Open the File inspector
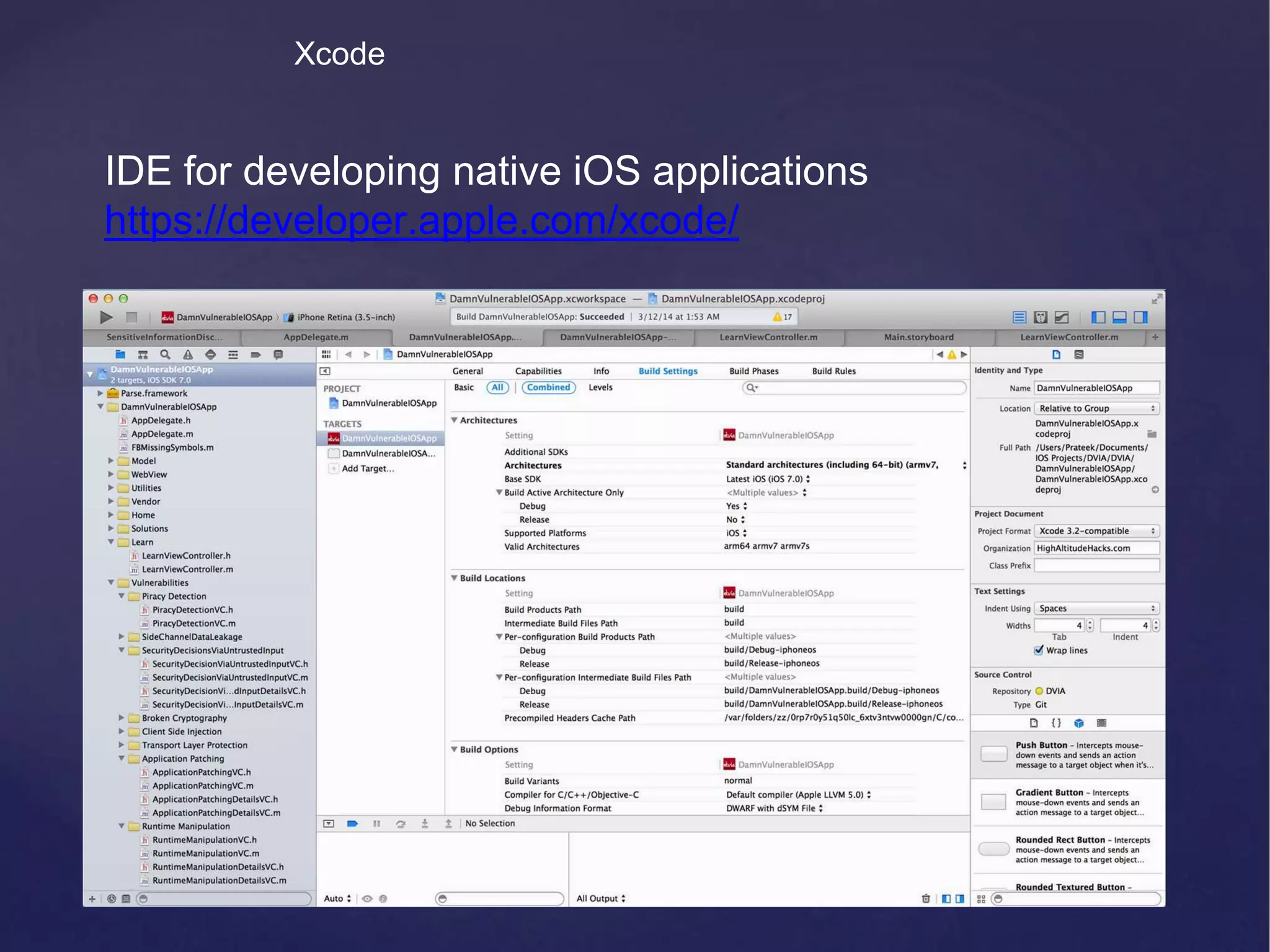 pyautogui.click(x=1056, y=355)
